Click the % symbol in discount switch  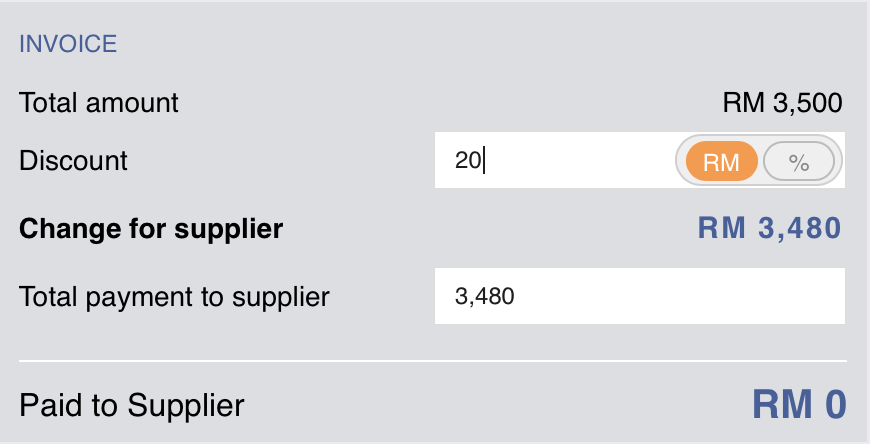pos(798,160)
